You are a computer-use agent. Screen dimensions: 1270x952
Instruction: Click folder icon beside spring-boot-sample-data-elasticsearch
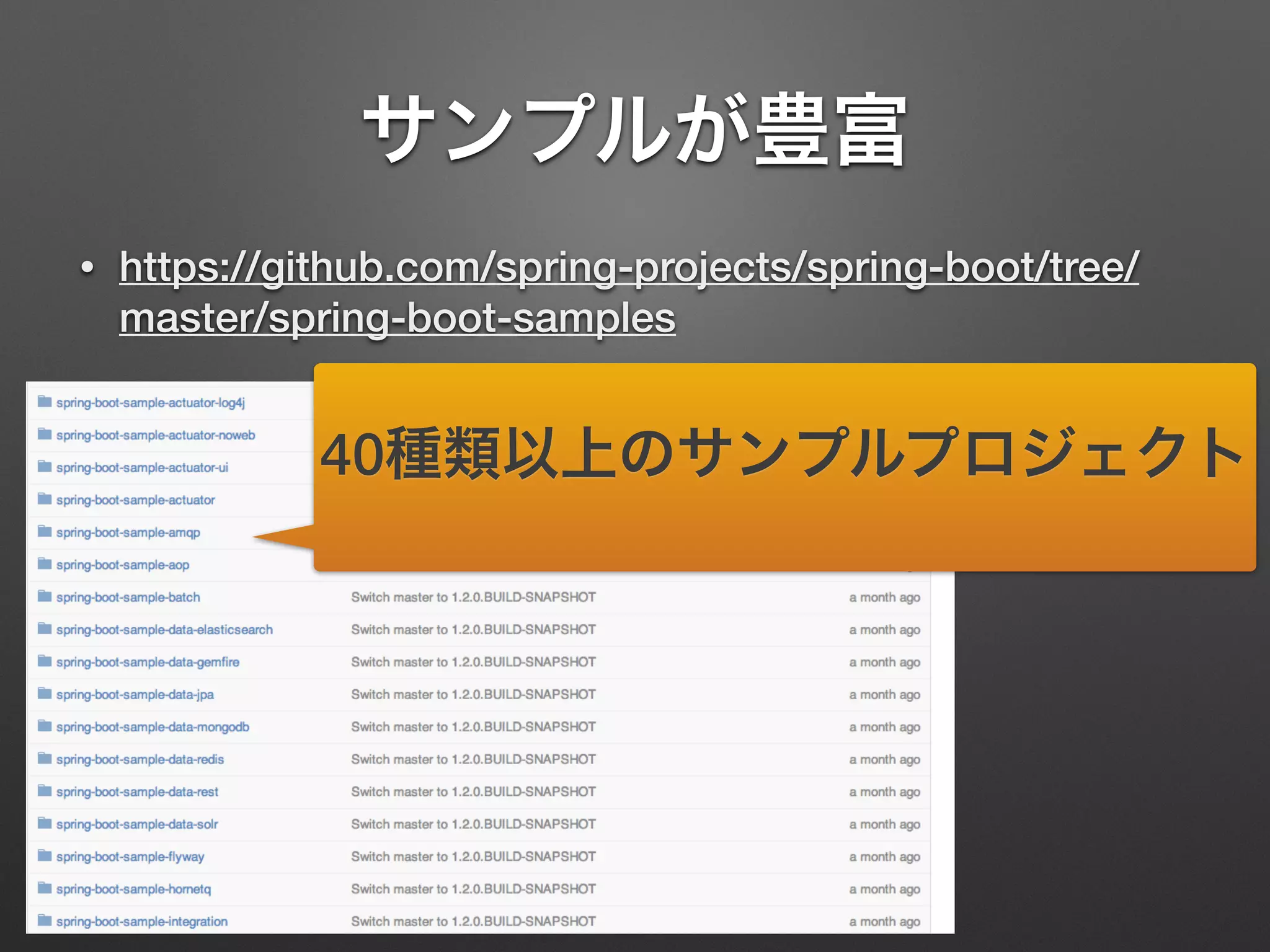(x=45, y=628)
